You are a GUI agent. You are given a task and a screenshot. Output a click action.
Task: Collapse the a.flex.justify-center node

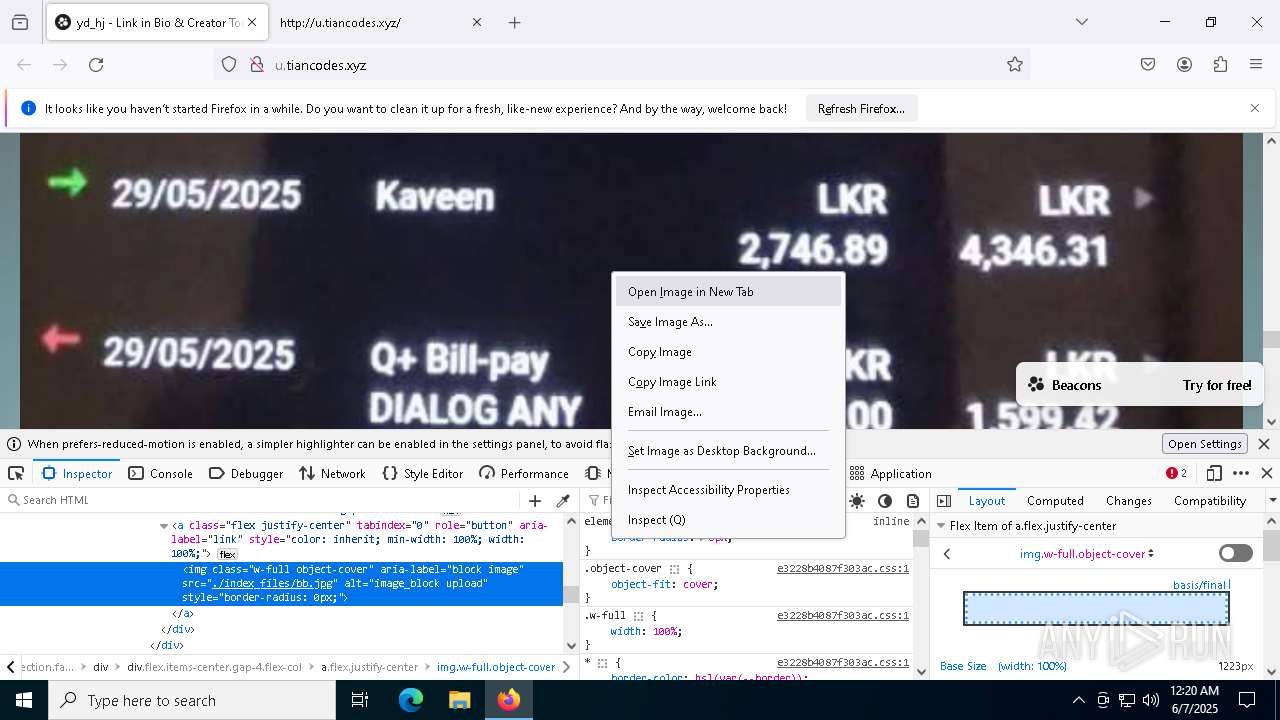[x=164, y=525]
